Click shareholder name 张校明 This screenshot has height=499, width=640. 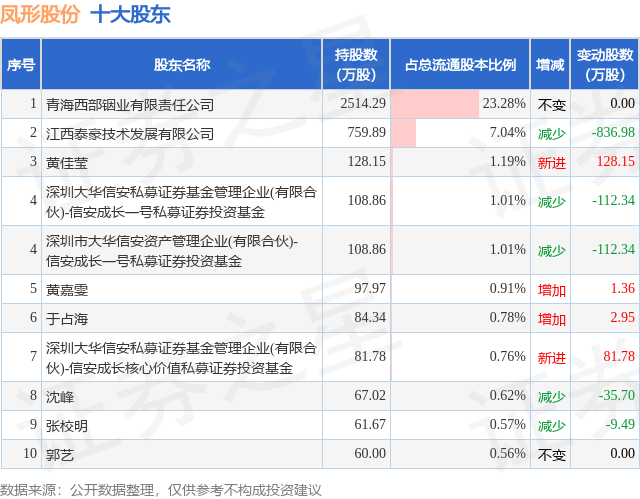[x=67, y=426]
